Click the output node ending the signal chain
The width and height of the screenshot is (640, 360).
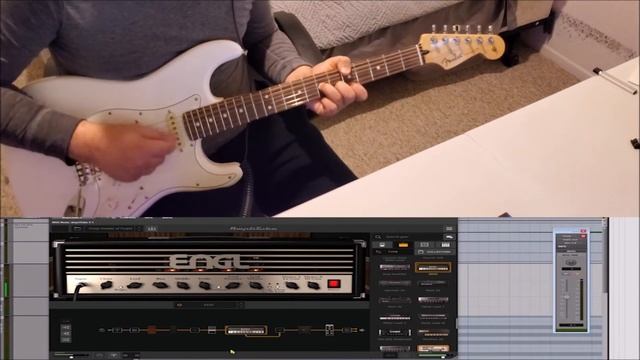[361, 330]
